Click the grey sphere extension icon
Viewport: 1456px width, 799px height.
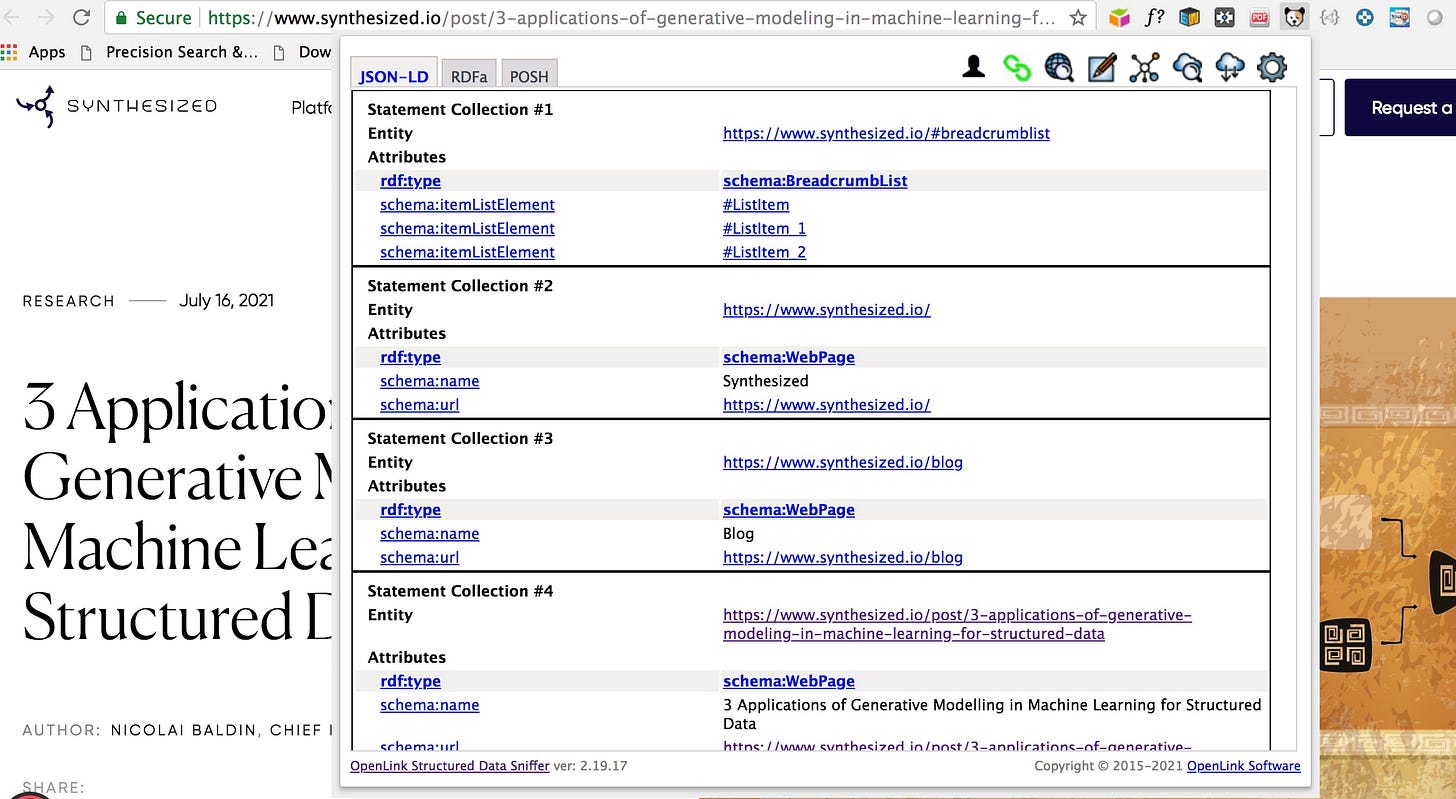point(1437,17)
